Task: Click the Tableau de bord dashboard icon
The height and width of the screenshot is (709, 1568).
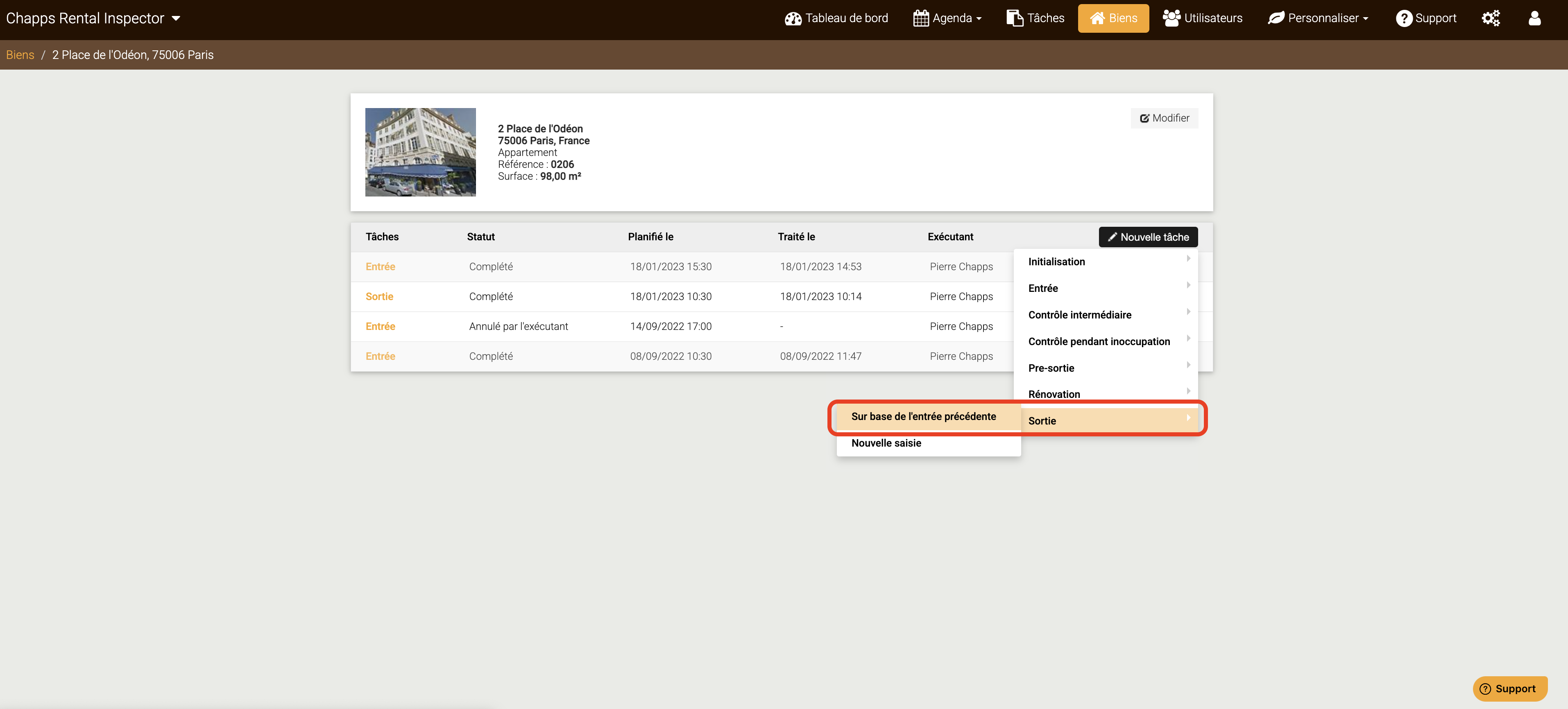Action: [793, 19]
